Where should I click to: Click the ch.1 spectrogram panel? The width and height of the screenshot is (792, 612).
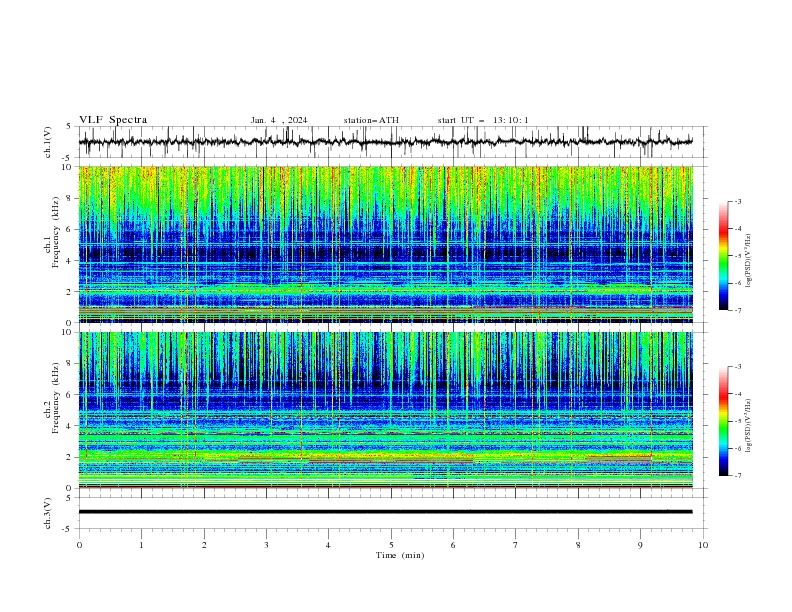pyautogui.click(x=386, y=244)
